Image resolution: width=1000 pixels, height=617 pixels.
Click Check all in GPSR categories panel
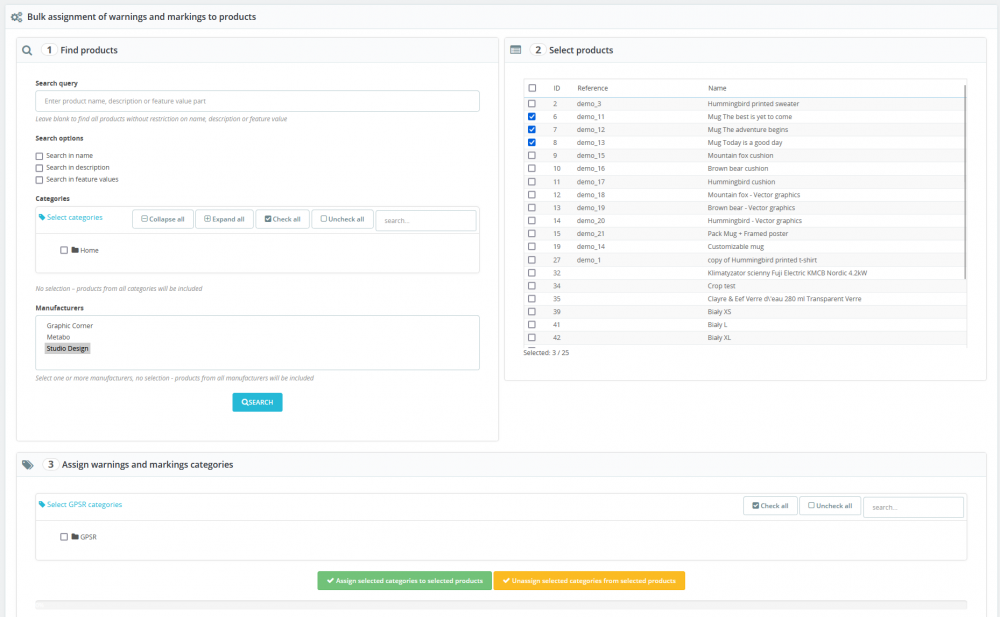(x=770, y=505)
